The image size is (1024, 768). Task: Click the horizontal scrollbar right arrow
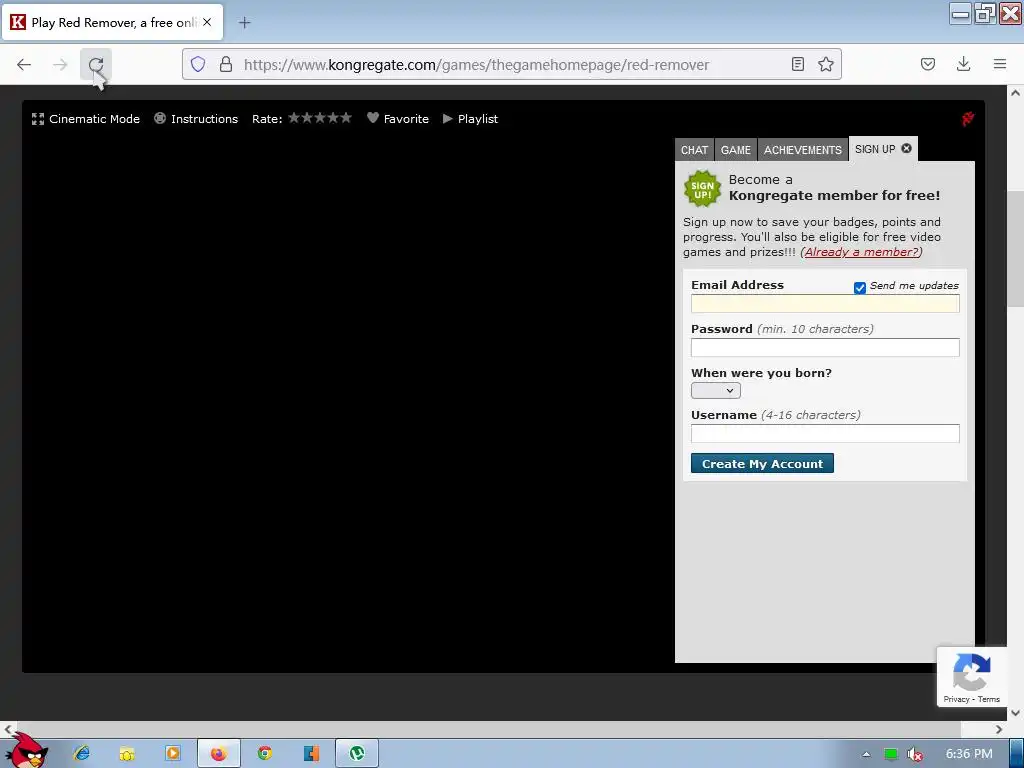tap(999, 729)
